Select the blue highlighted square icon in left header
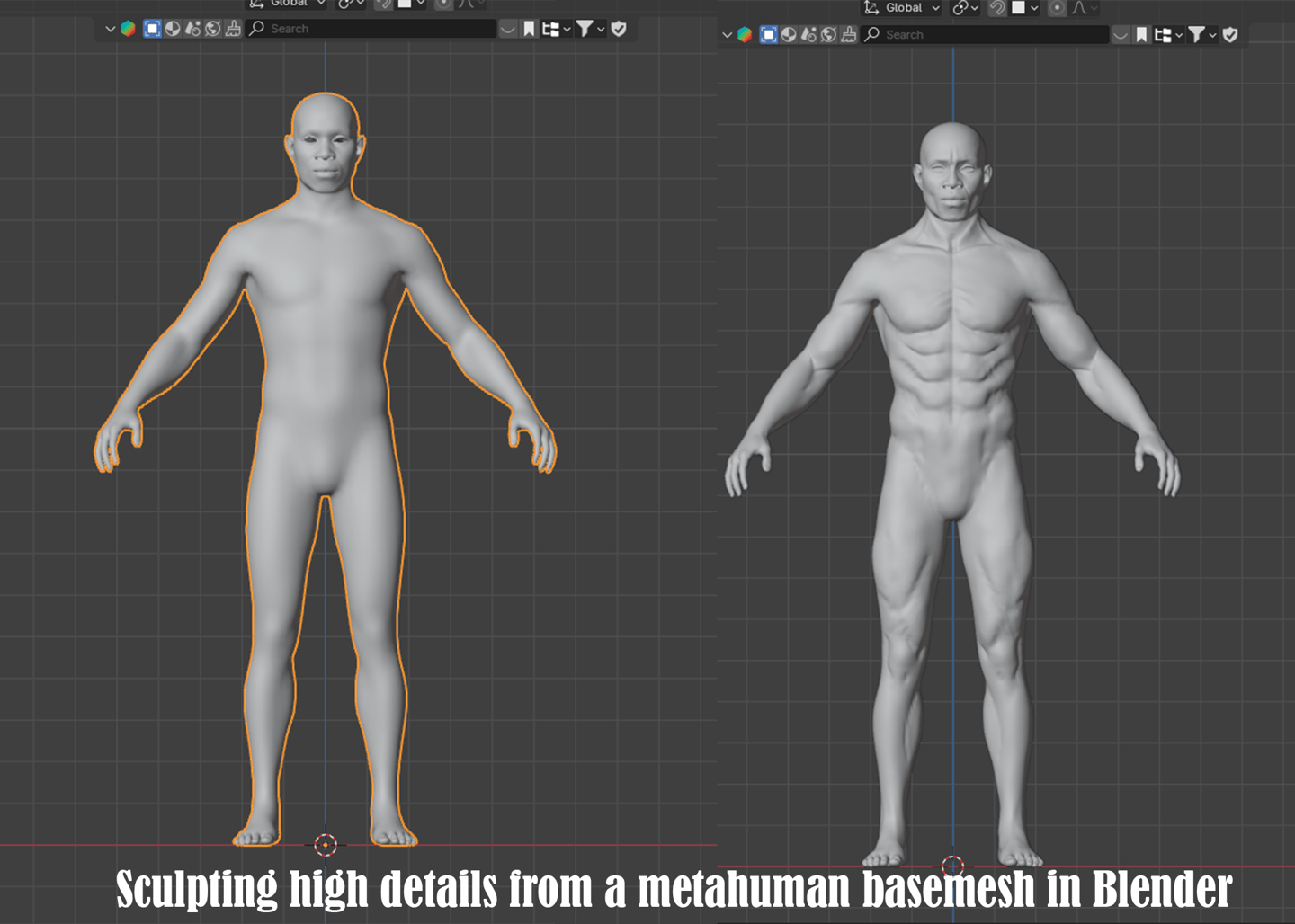The height and width of the screenshot is (924, 1295). point(152,29)
